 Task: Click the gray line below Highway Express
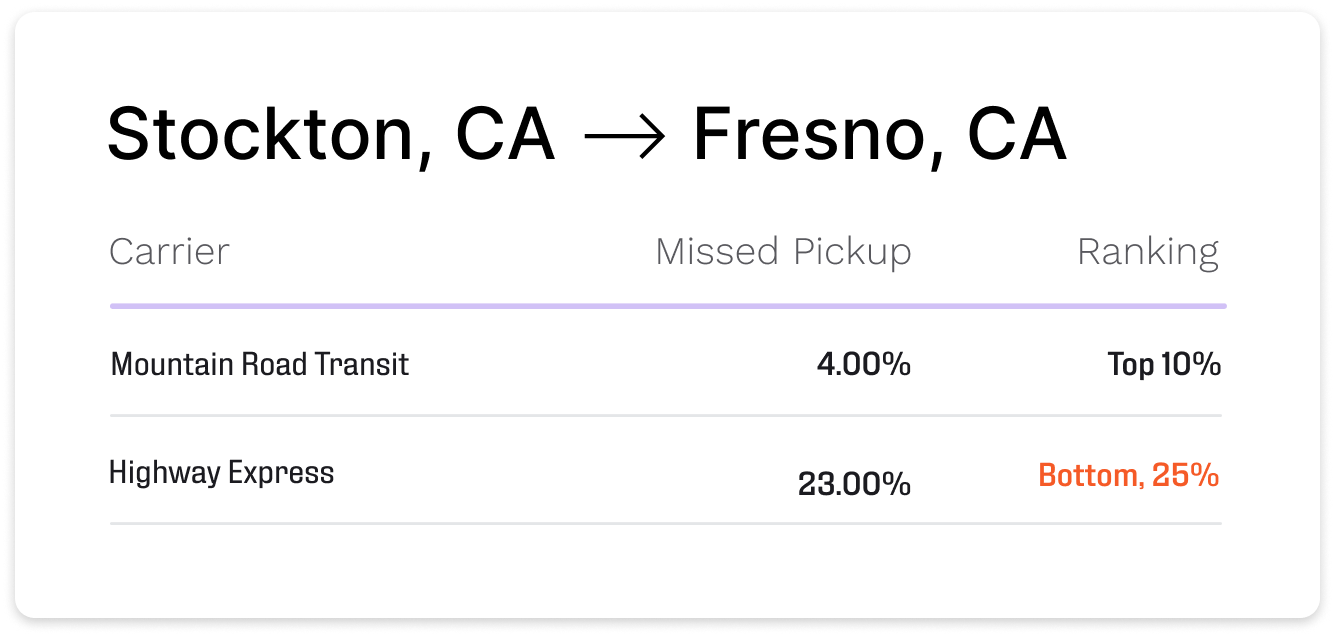tap(666, 523)
